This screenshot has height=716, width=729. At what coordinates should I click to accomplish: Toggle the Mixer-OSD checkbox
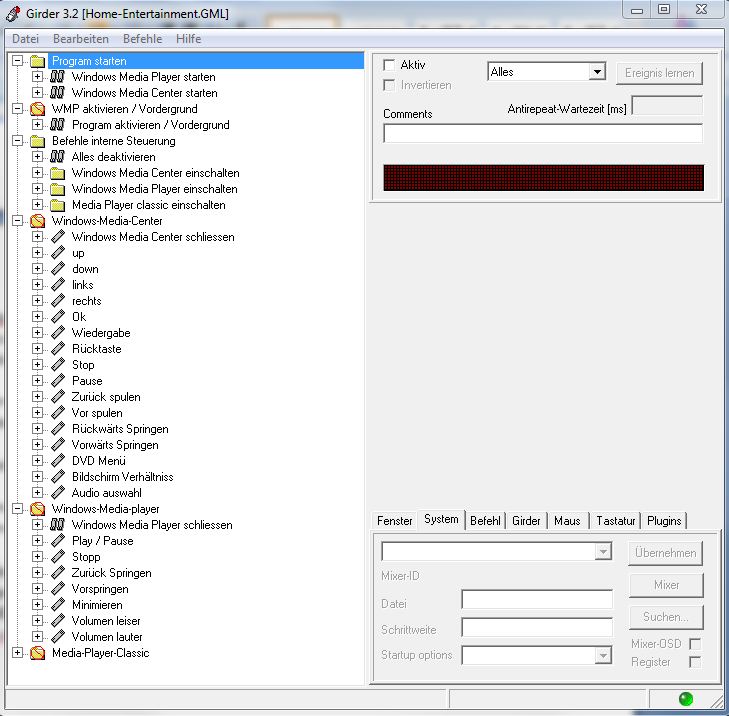coord(695,644)
